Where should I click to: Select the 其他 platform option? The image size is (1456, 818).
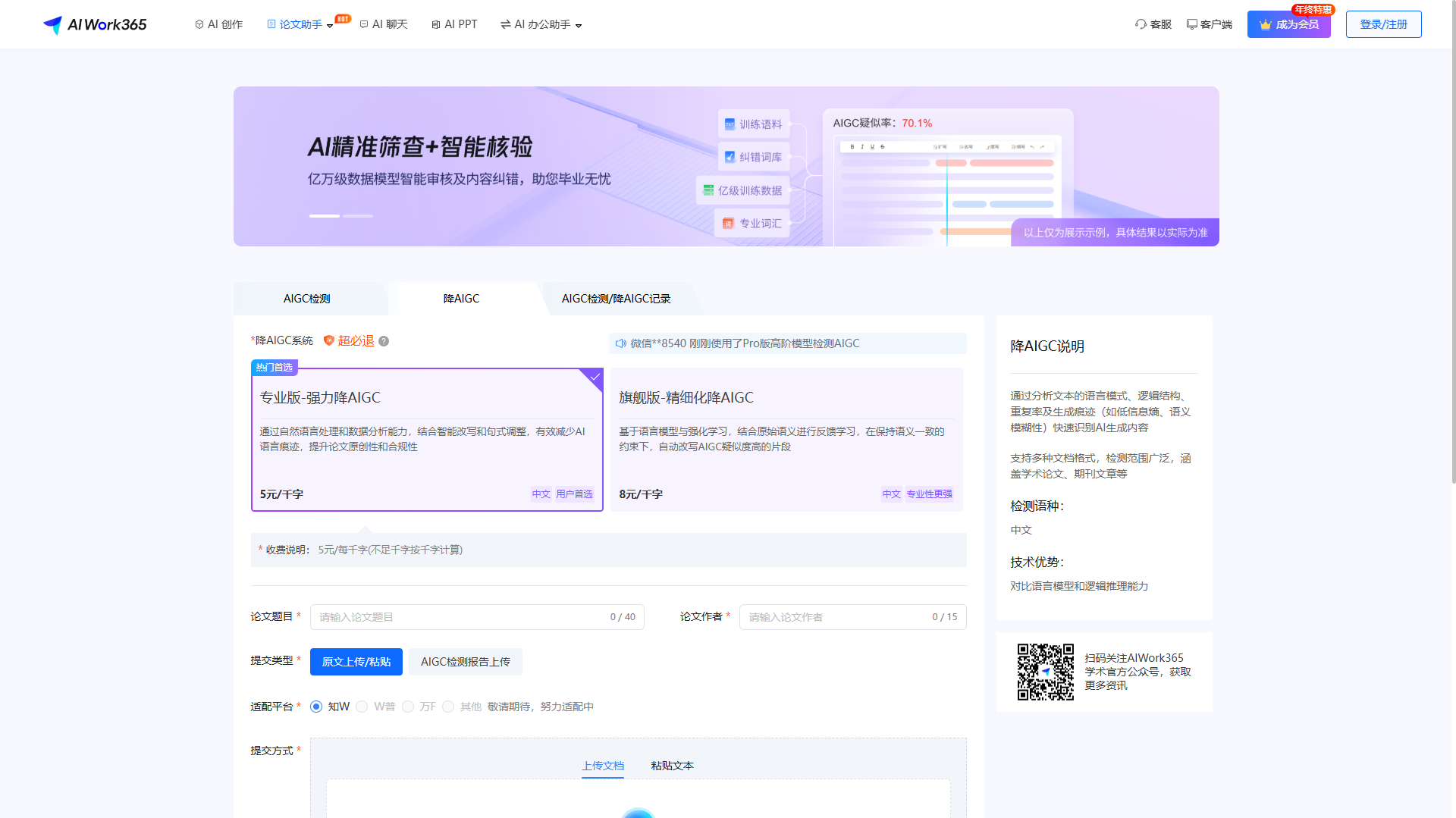tap(448, 706)
